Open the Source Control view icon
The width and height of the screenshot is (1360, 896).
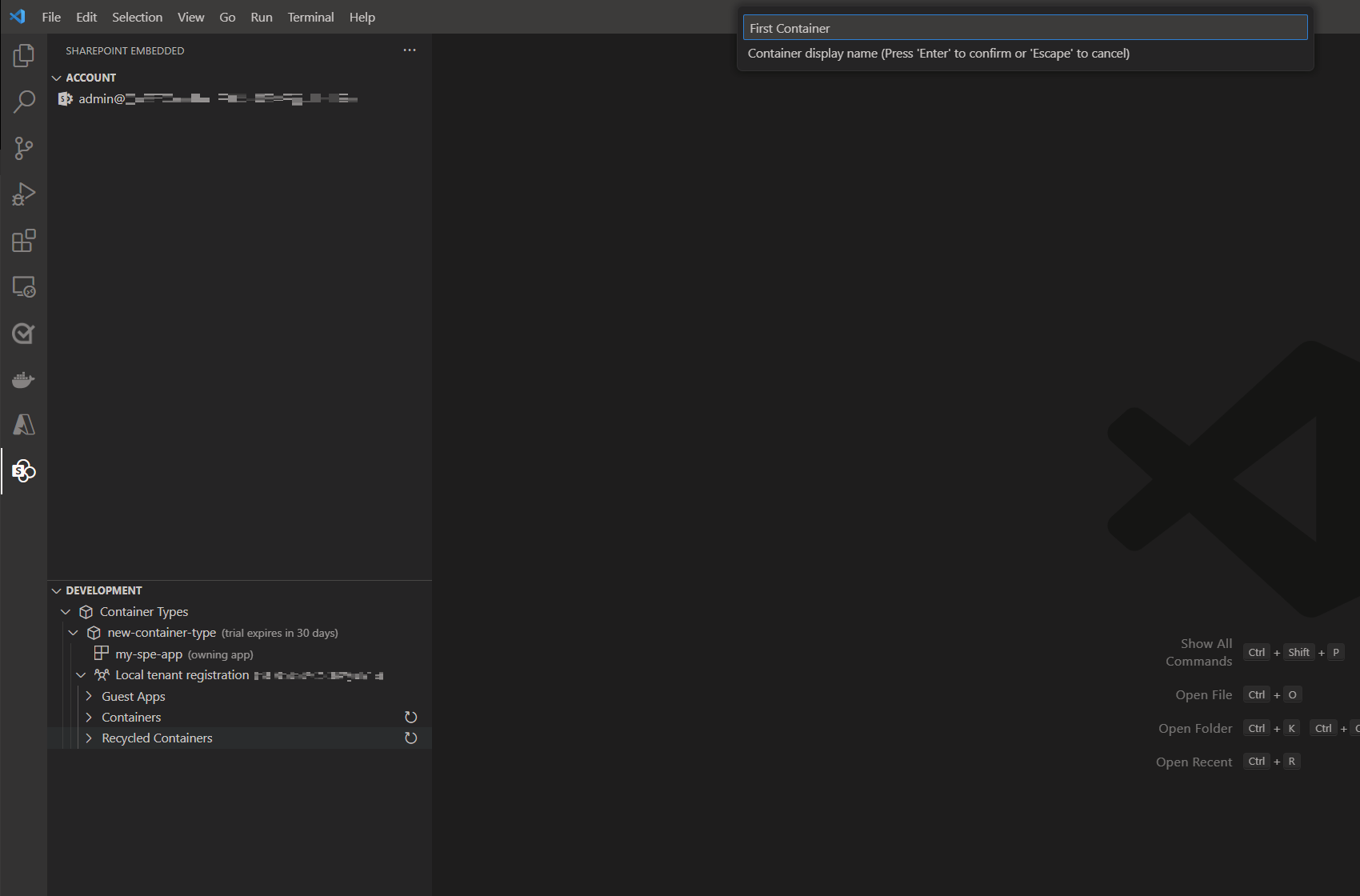point(24,148)
